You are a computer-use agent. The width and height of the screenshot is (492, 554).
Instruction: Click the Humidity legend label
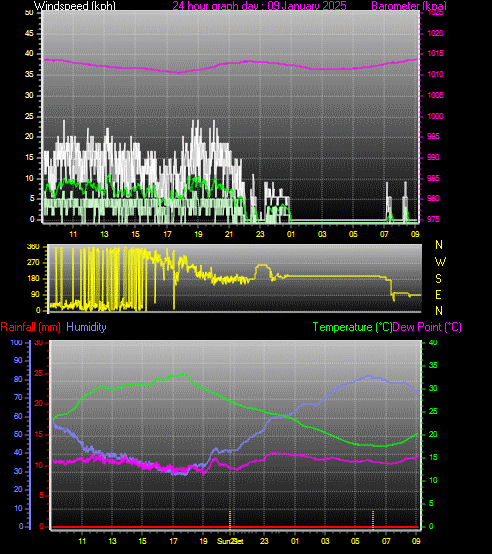[86, 327]
